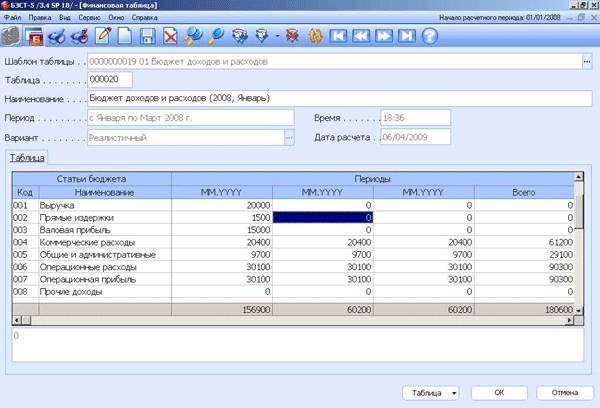Open the filter dropdown arrow in toolbar
The width and height of the screenshot is (600, 408).
pos(277,36)
